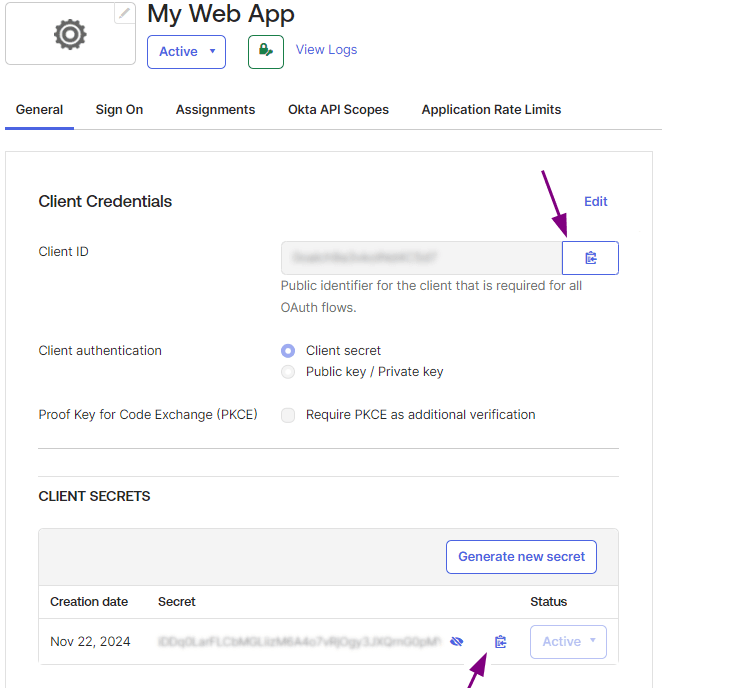Open the Assignments tab

tap(215, 110)
